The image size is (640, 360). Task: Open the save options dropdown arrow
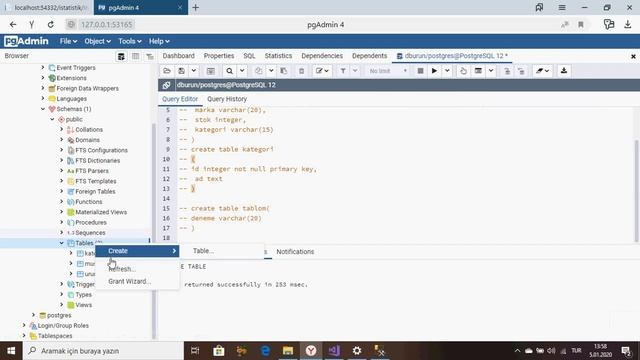pos(194,71)
